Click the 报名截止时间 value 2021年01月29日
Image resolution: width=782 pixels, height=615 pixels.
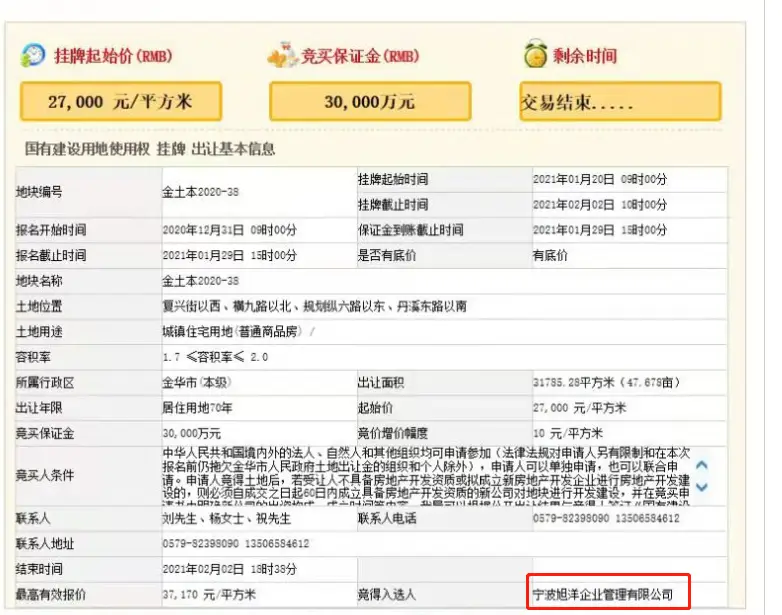pyautogui.click(x=229, y=255)
